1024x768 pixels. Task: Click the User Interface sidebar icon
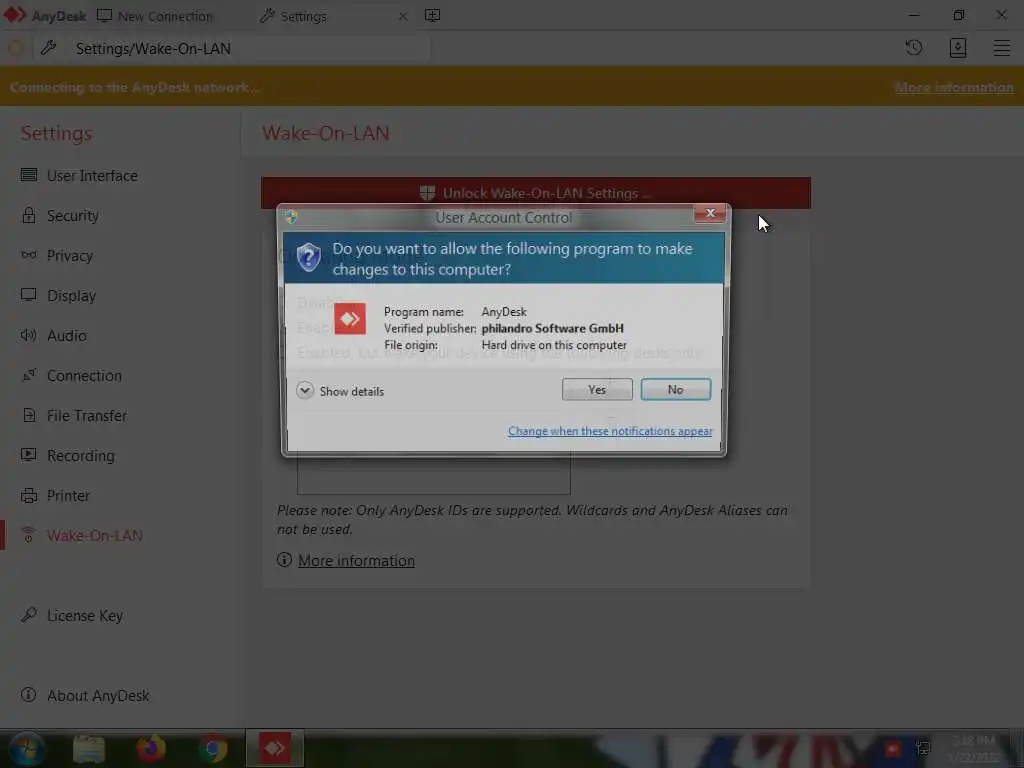[29, 174]
